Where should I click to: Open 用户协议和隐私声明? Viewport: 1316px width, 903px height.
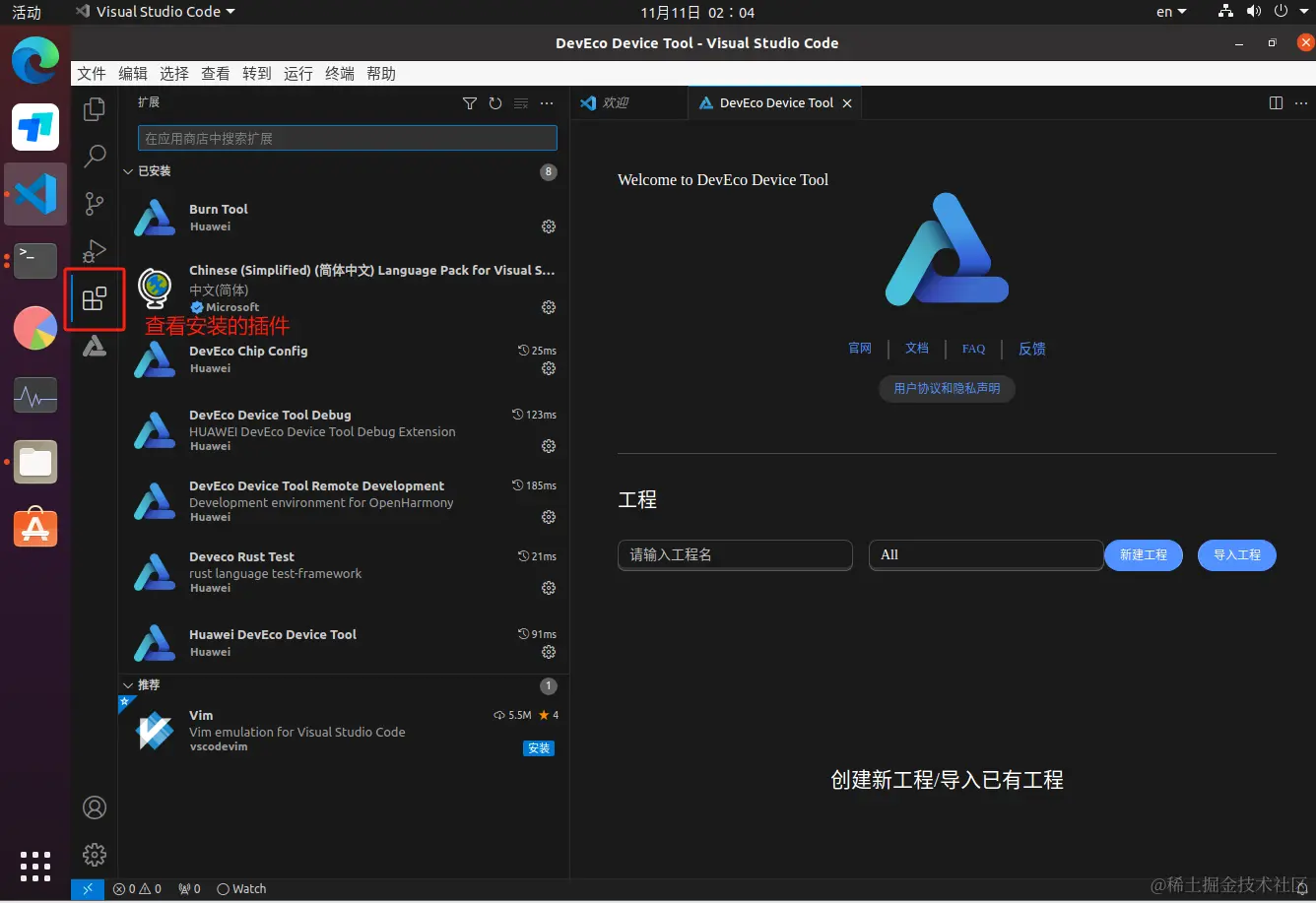(947, 388)
